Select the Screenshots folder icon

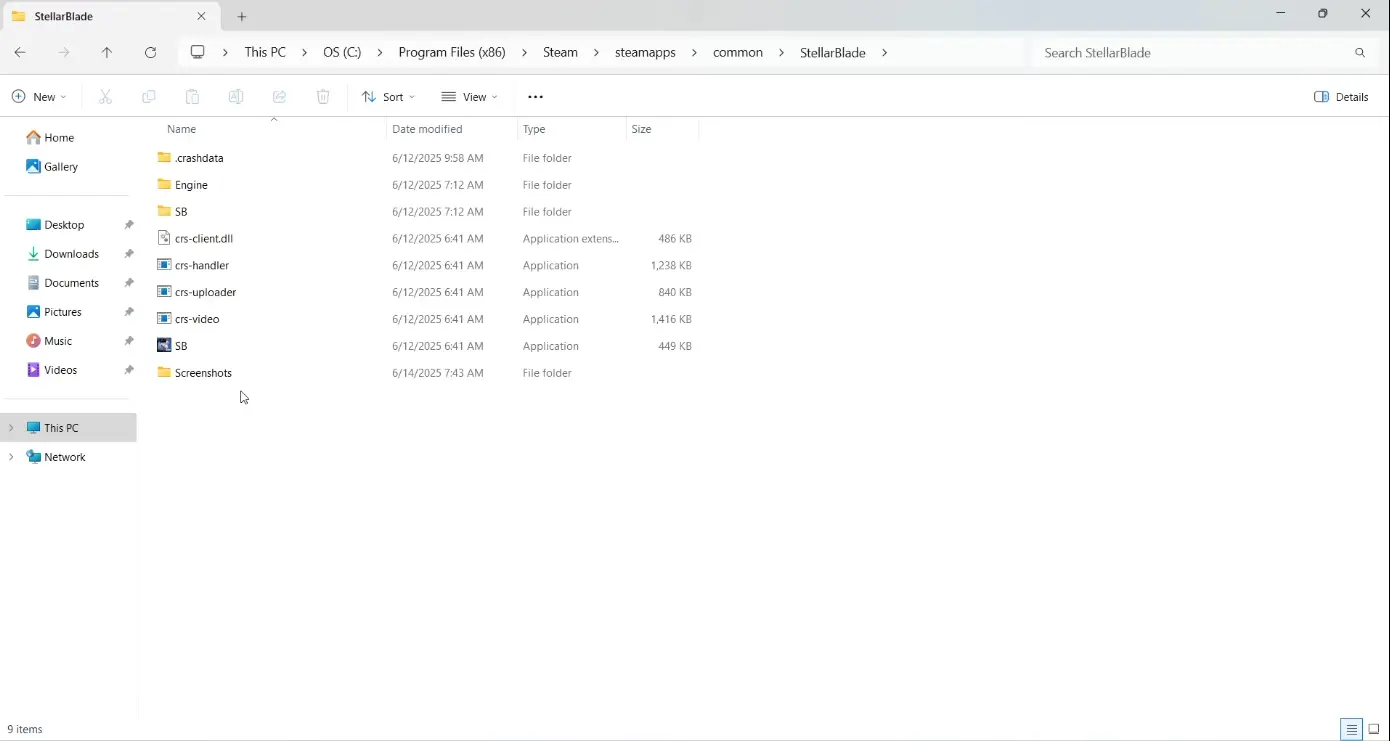(164, 373)
